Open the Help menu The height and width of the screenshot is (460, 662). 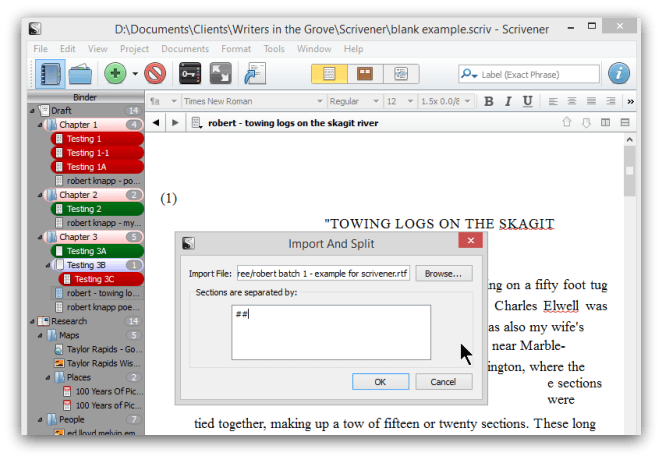353,49
